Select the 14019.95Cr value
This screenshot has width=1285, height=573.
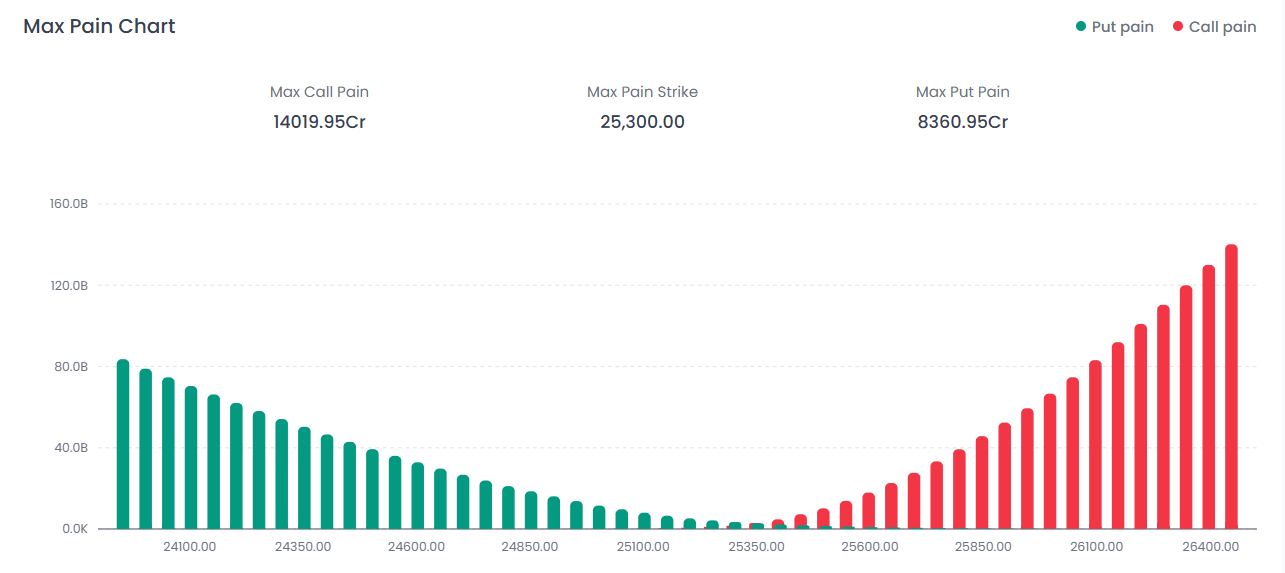pyautogui.click(x=319, y=122)
